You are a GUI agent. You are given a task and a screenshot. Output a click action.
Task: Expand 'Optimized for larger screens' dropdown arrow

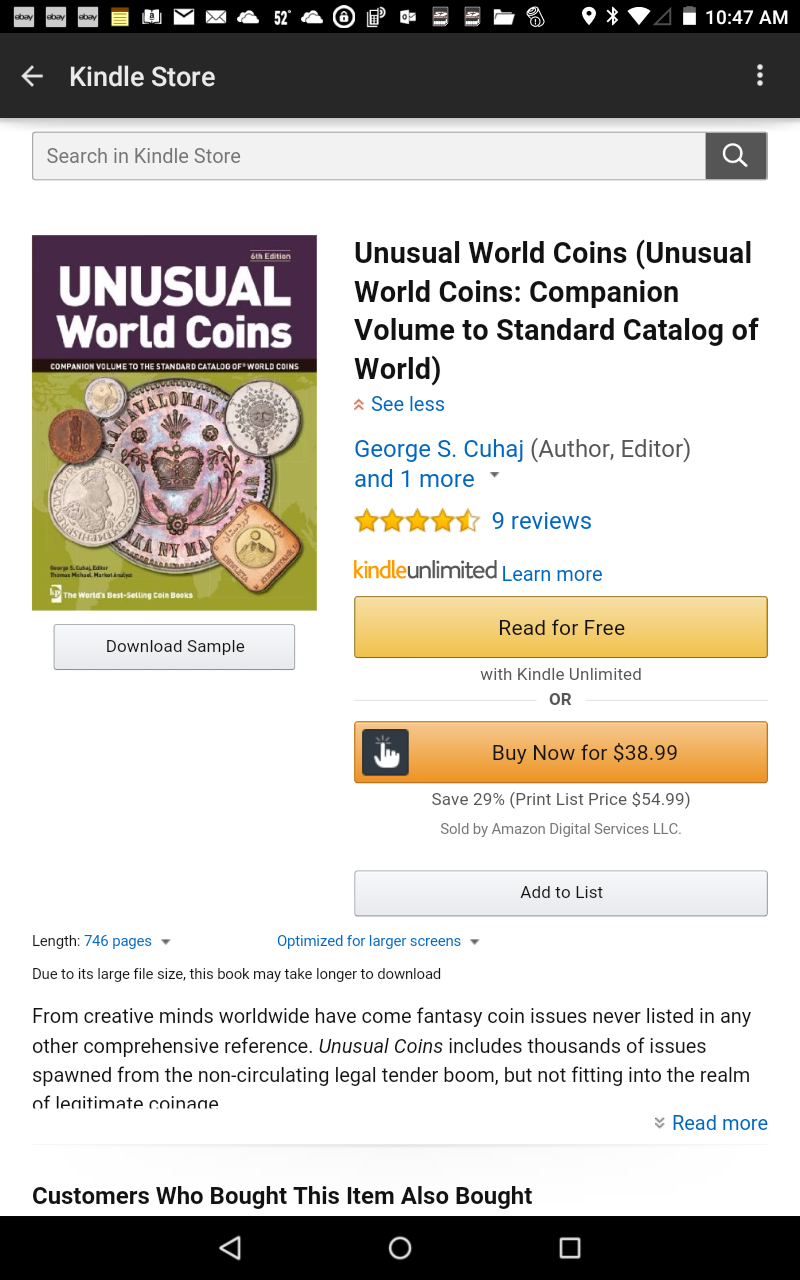click(474, 942)
